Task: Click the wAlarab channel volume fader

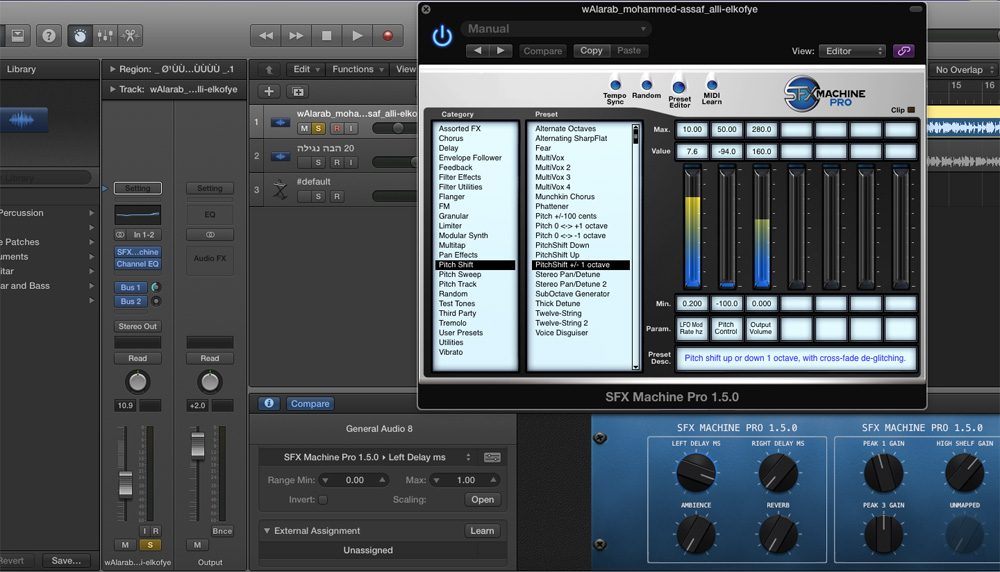Action: click(x=126, y=483)
